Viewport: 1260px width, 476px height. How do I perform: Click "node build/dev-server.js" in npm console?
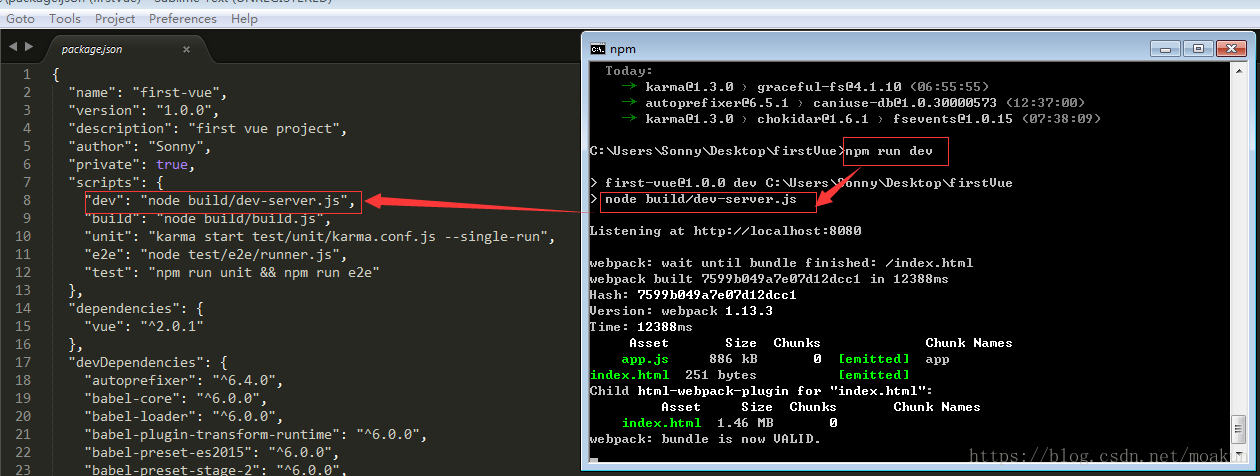tap(701, 199)
